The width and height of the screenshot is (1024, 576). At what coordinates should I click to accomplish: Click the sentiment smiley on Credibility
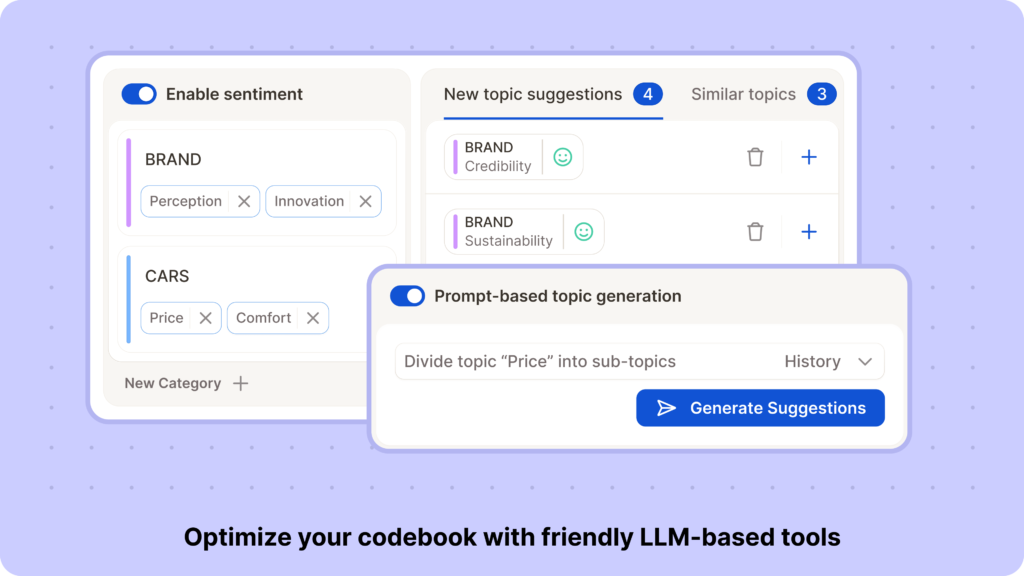[x=563, y=157]
